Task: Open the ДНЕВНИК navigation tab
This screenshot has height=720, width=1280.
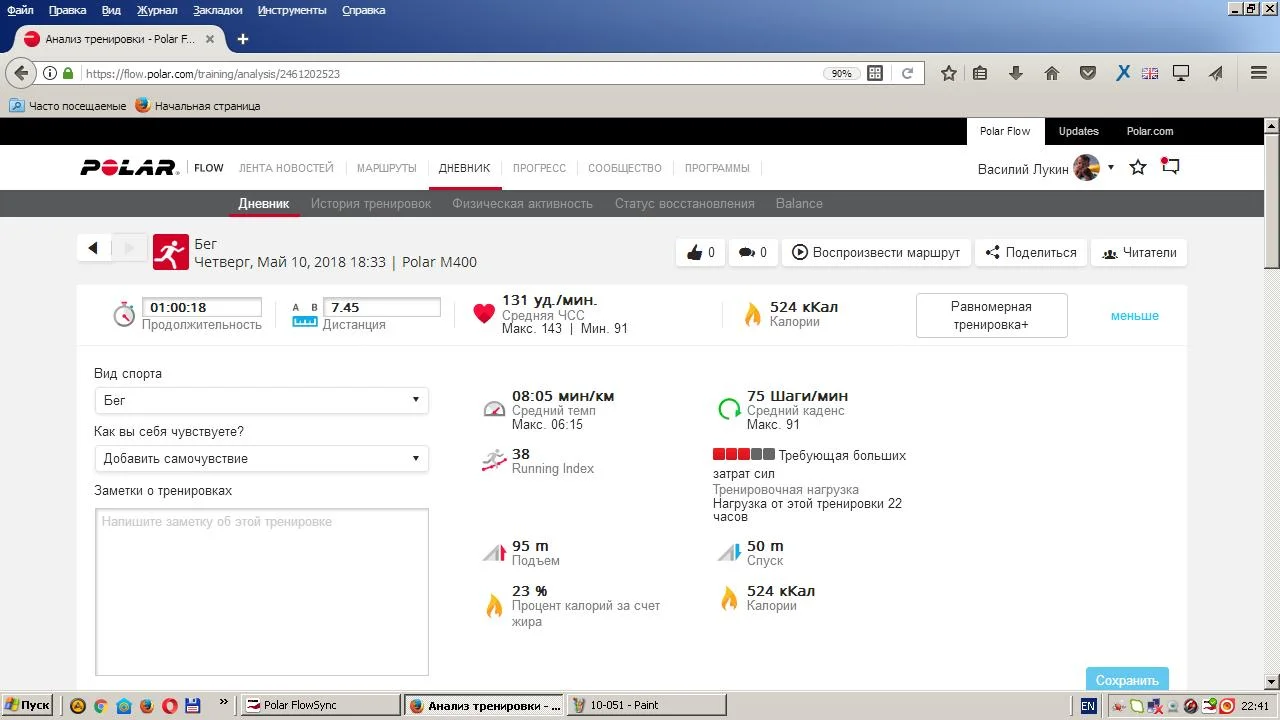Action: point(464,168)
